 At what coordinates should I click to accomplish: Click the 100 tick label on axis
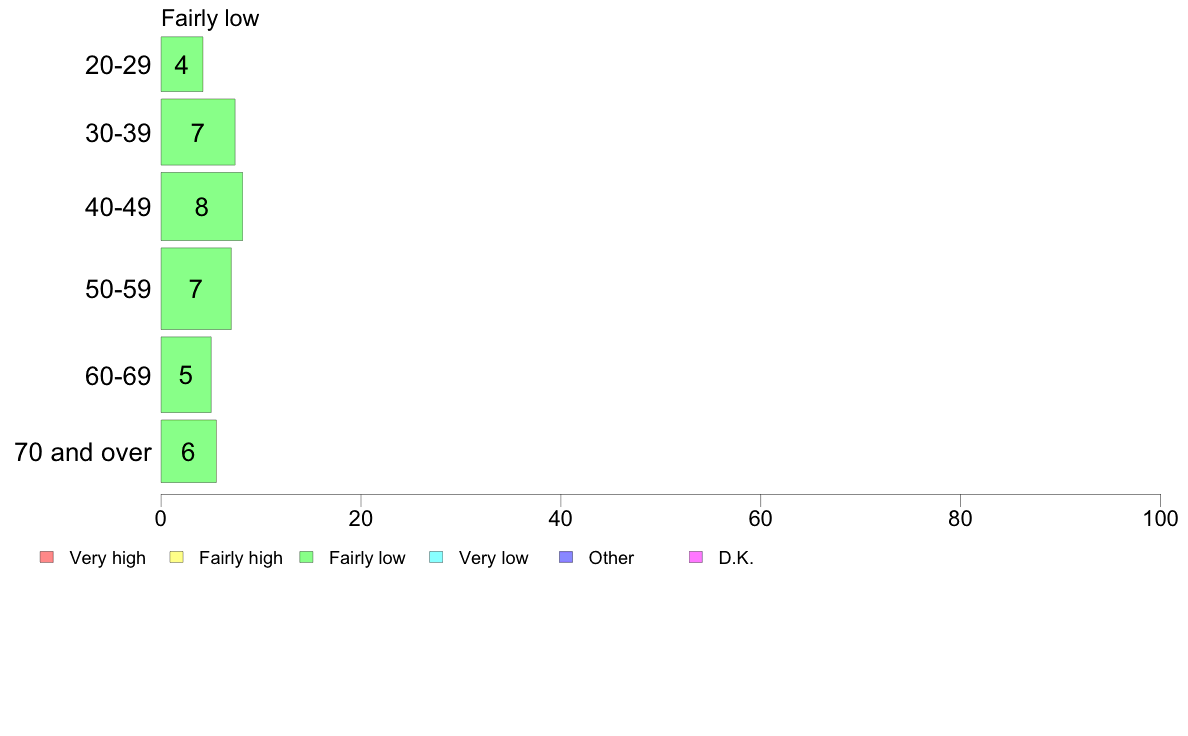click(x=1160, y=518)
